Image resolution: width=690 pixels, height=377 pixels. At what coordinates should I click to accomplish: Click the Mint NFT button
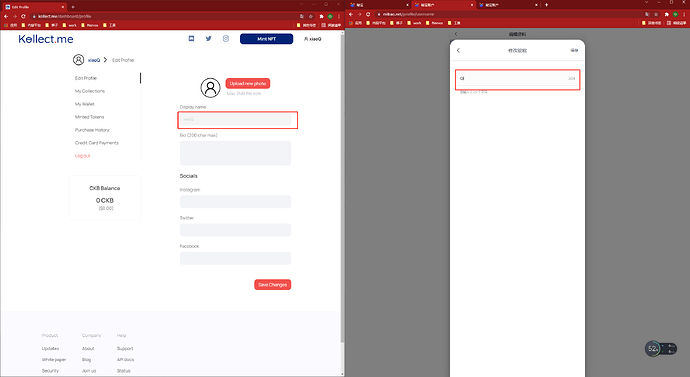[266, 39]
